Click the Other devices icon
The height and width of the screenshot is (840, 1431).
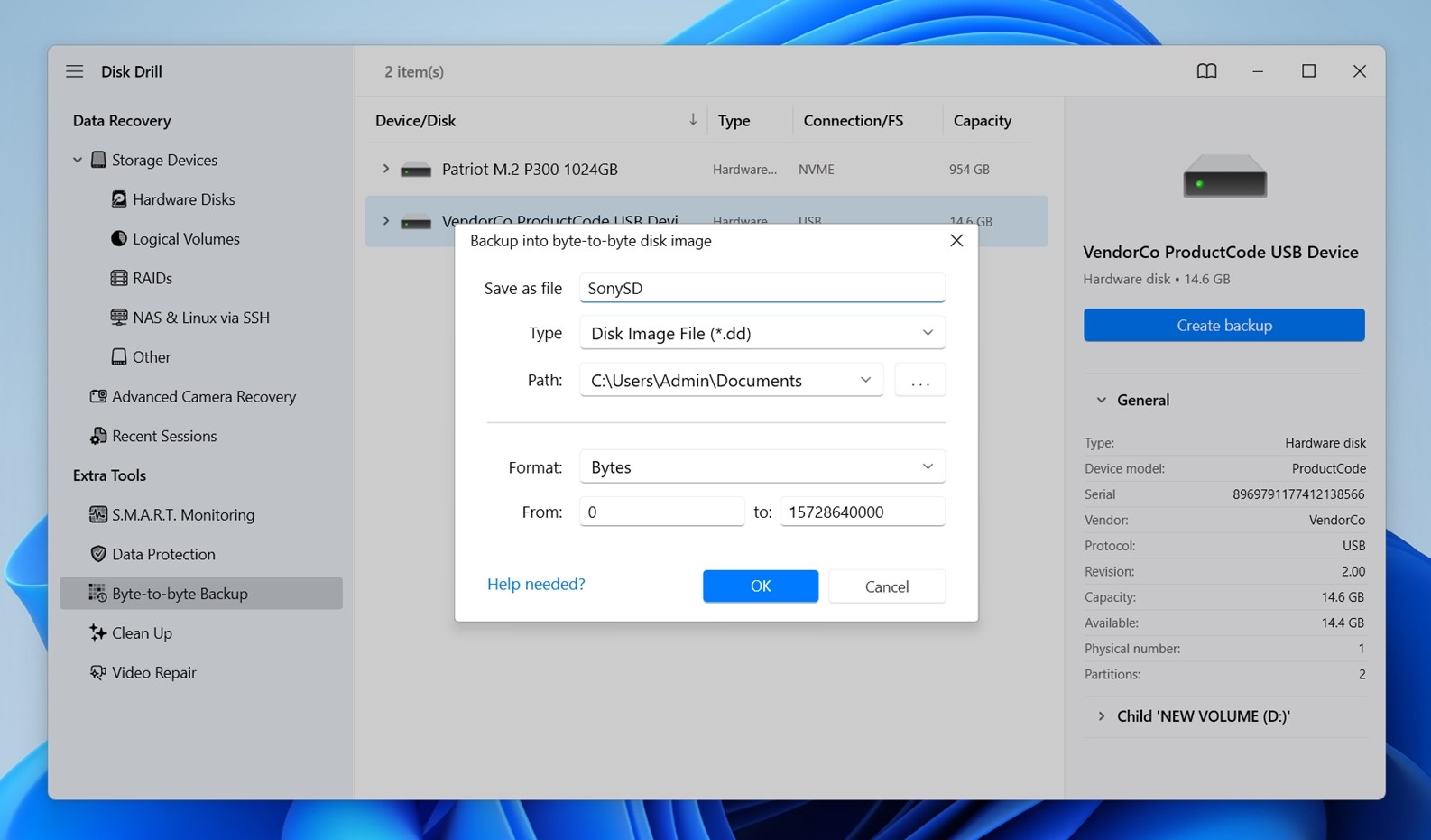119,357
